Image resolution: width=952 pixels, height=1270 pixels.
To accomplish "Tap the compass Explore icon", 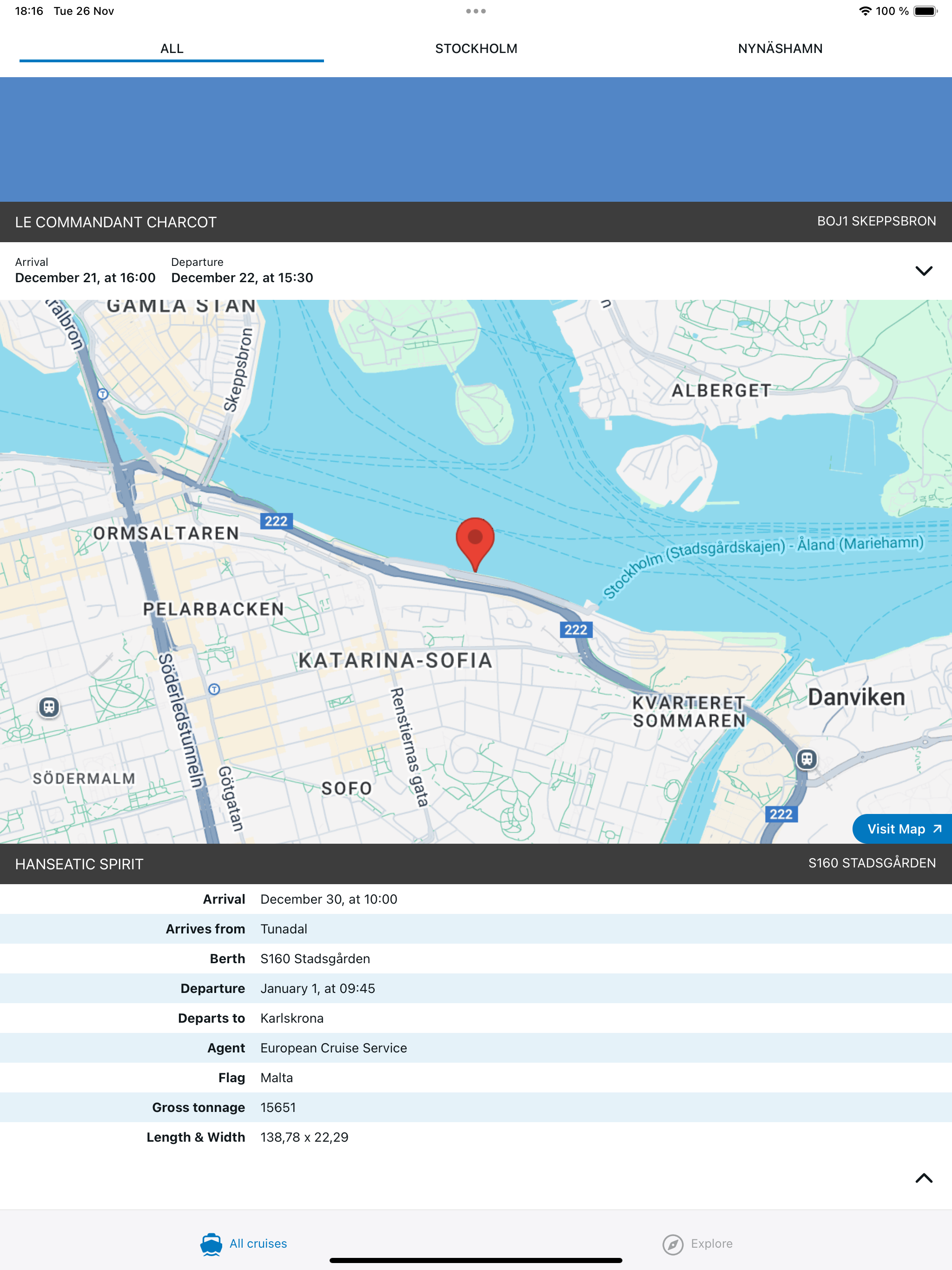I will tap(672, 1244).
